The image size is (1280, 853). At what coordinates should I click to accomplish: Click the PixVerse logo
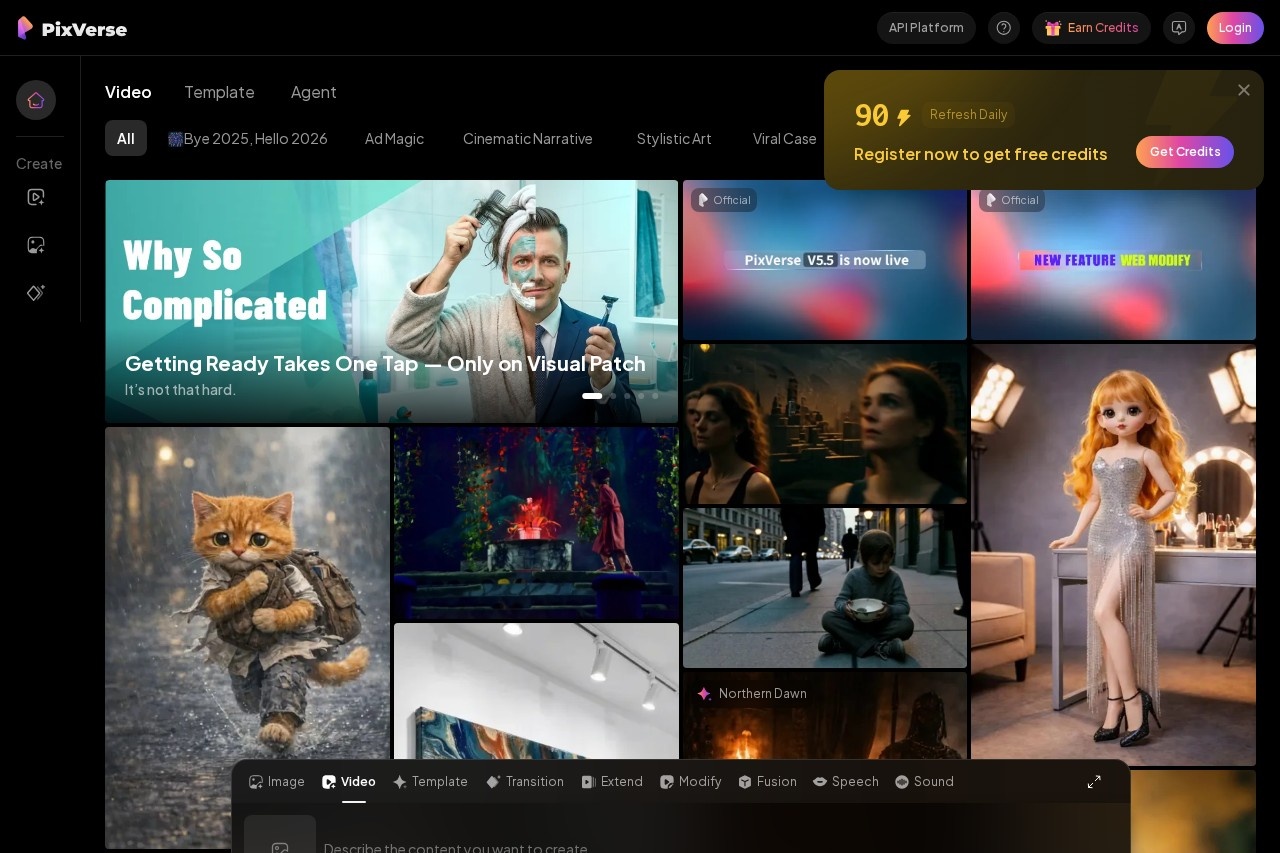click(72, 28)
